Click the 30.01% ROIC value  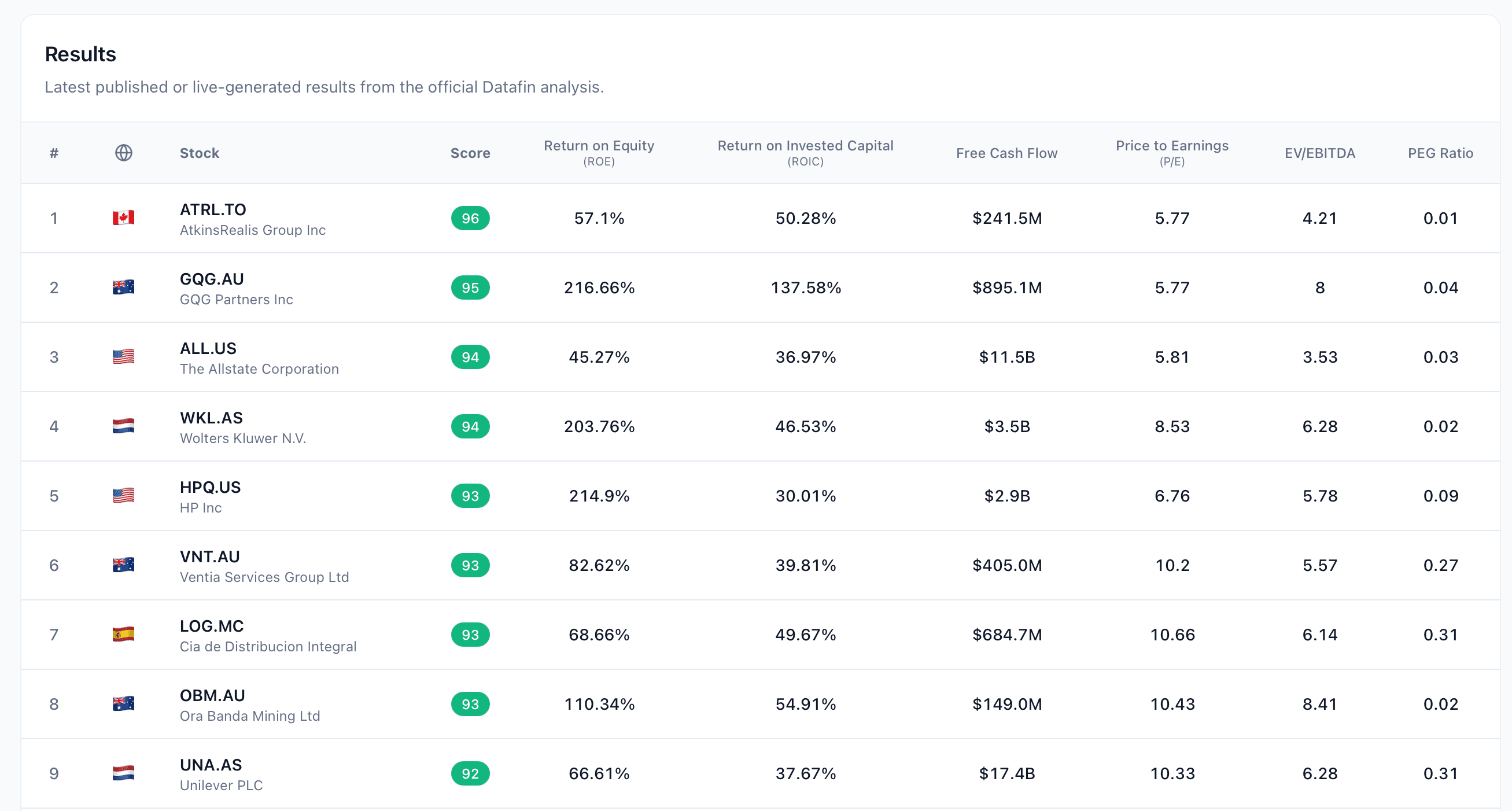tap(805, 496)
